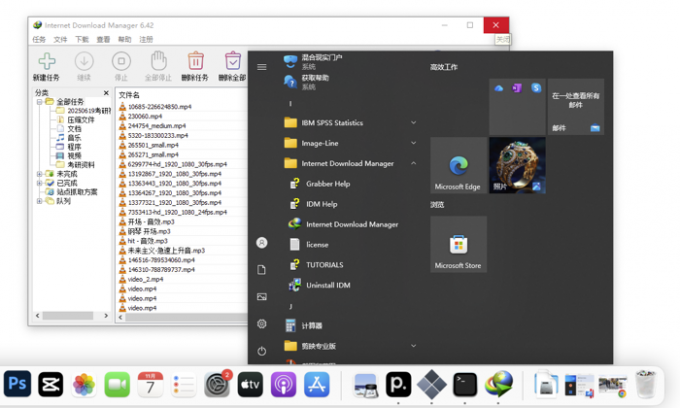Image resolution: width=680 pixels, height=408 pixels.
Task: Click the Start menu settings gear
Action: [x=262, y=324]
